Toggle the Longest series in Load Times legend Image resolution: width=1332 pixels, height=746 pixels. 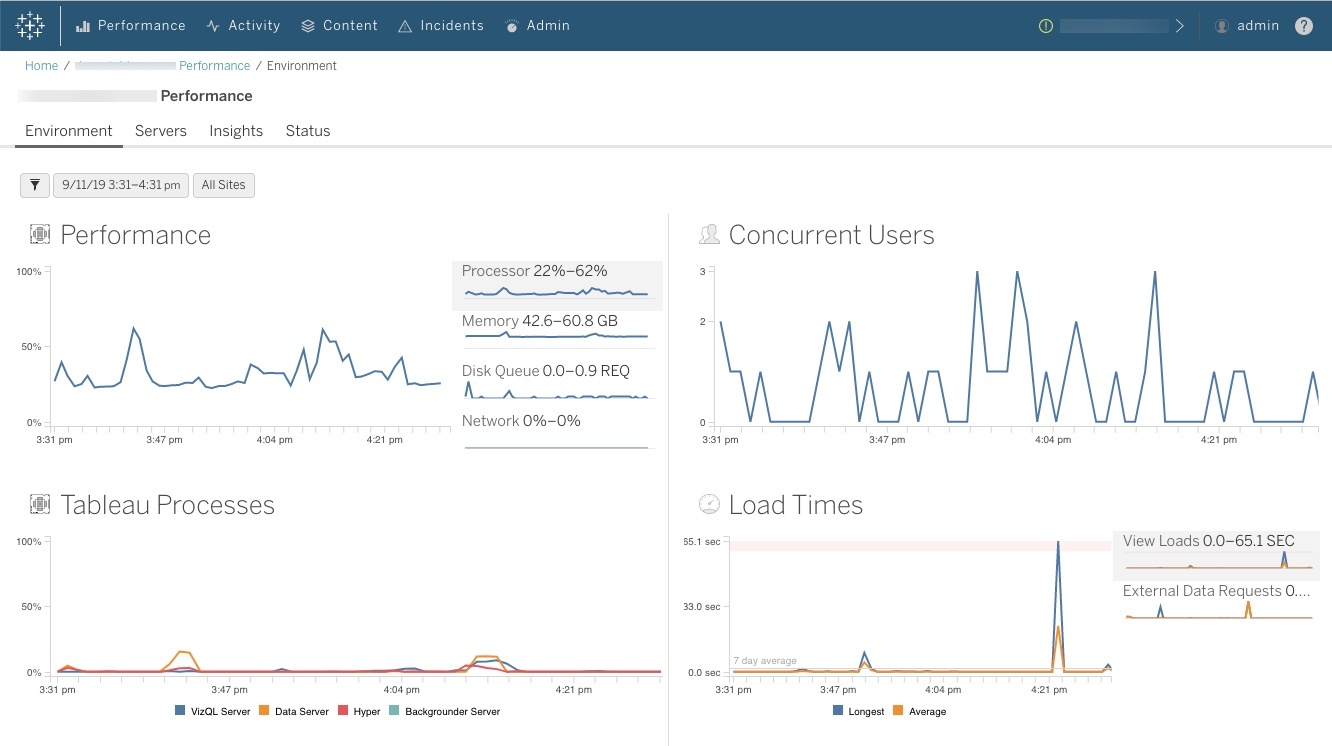(858, 710)
